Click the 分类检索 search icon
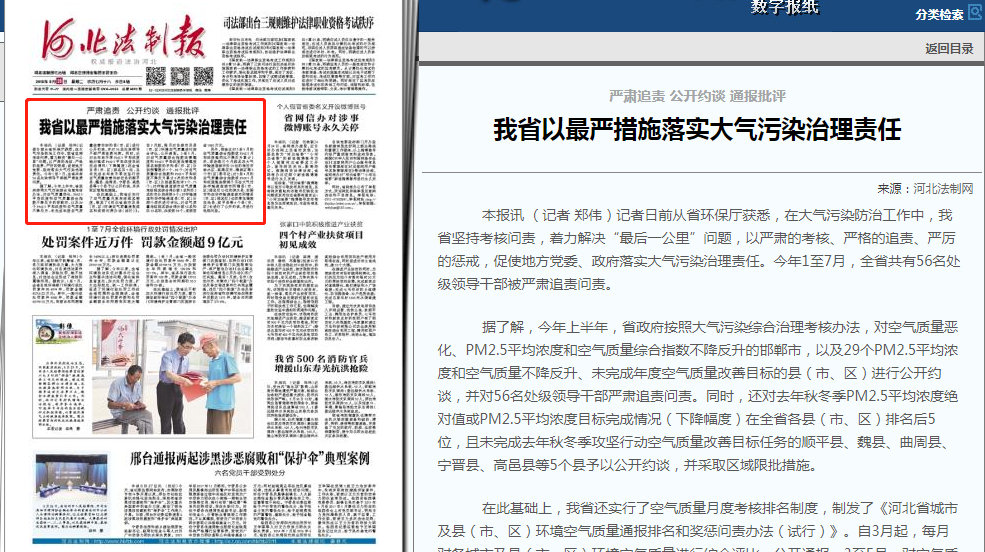This screenshot has height=552, width=985. pos(974,14)
